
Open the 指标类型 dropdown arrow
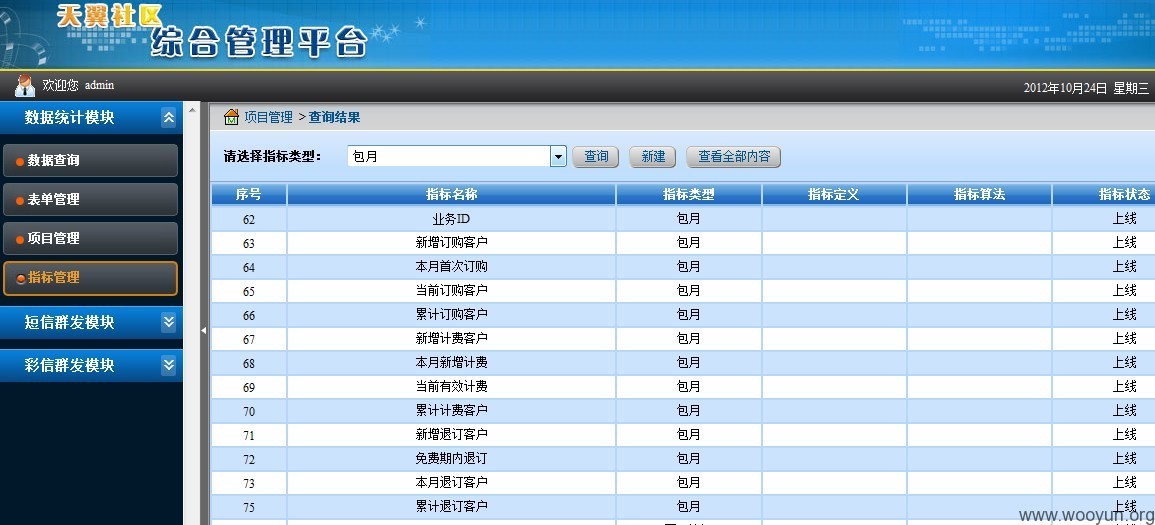[558, 156]
